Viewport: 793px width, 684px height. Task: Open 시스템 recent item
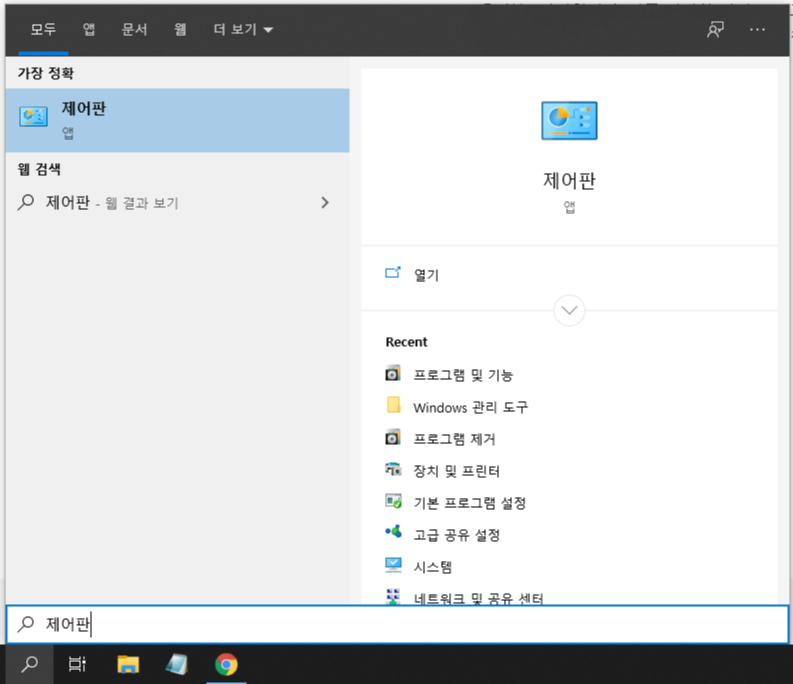point(432,567)
